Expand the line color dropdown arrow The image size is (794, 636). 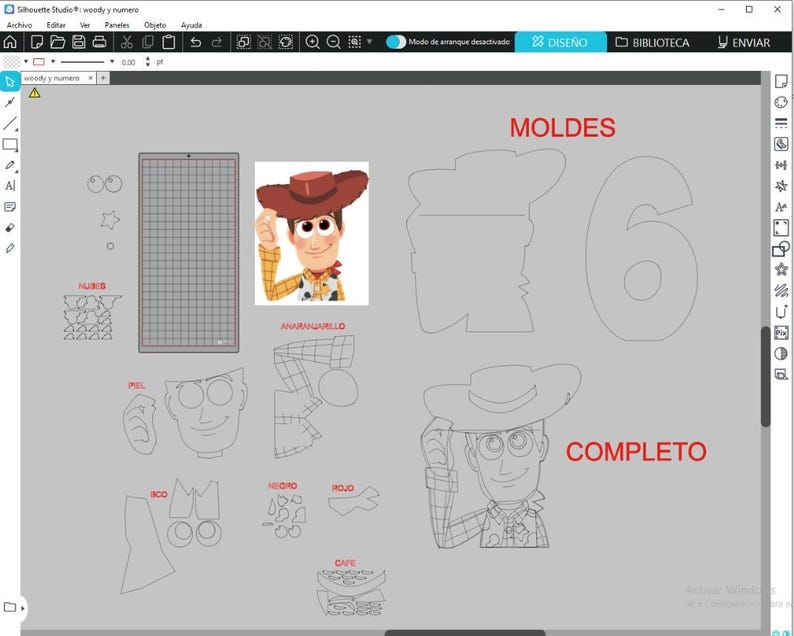point(53,62)
